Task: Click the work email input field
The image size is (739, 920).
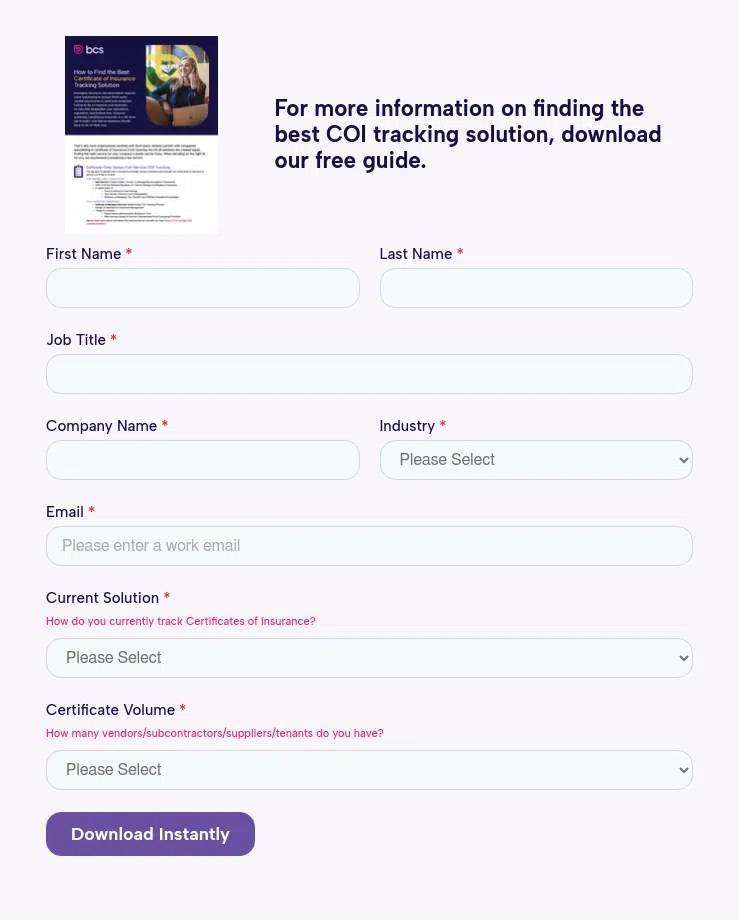Action: point(370,546)
